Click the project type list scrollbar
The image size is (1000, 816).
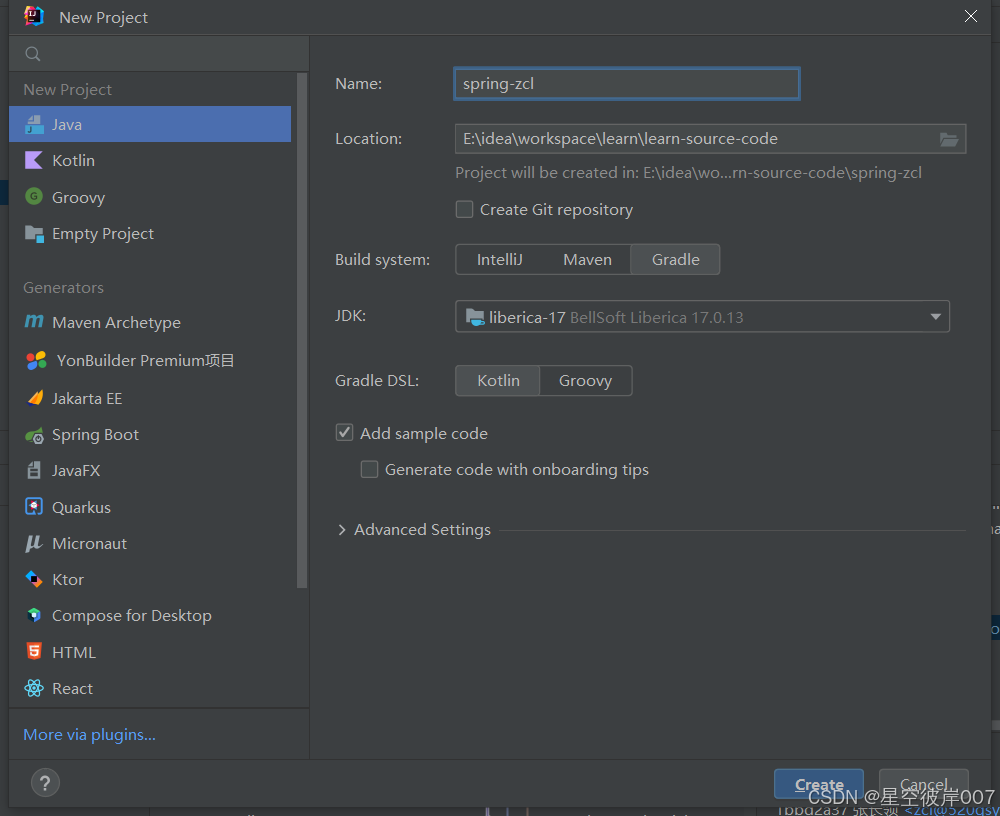(x=302, y=330)
